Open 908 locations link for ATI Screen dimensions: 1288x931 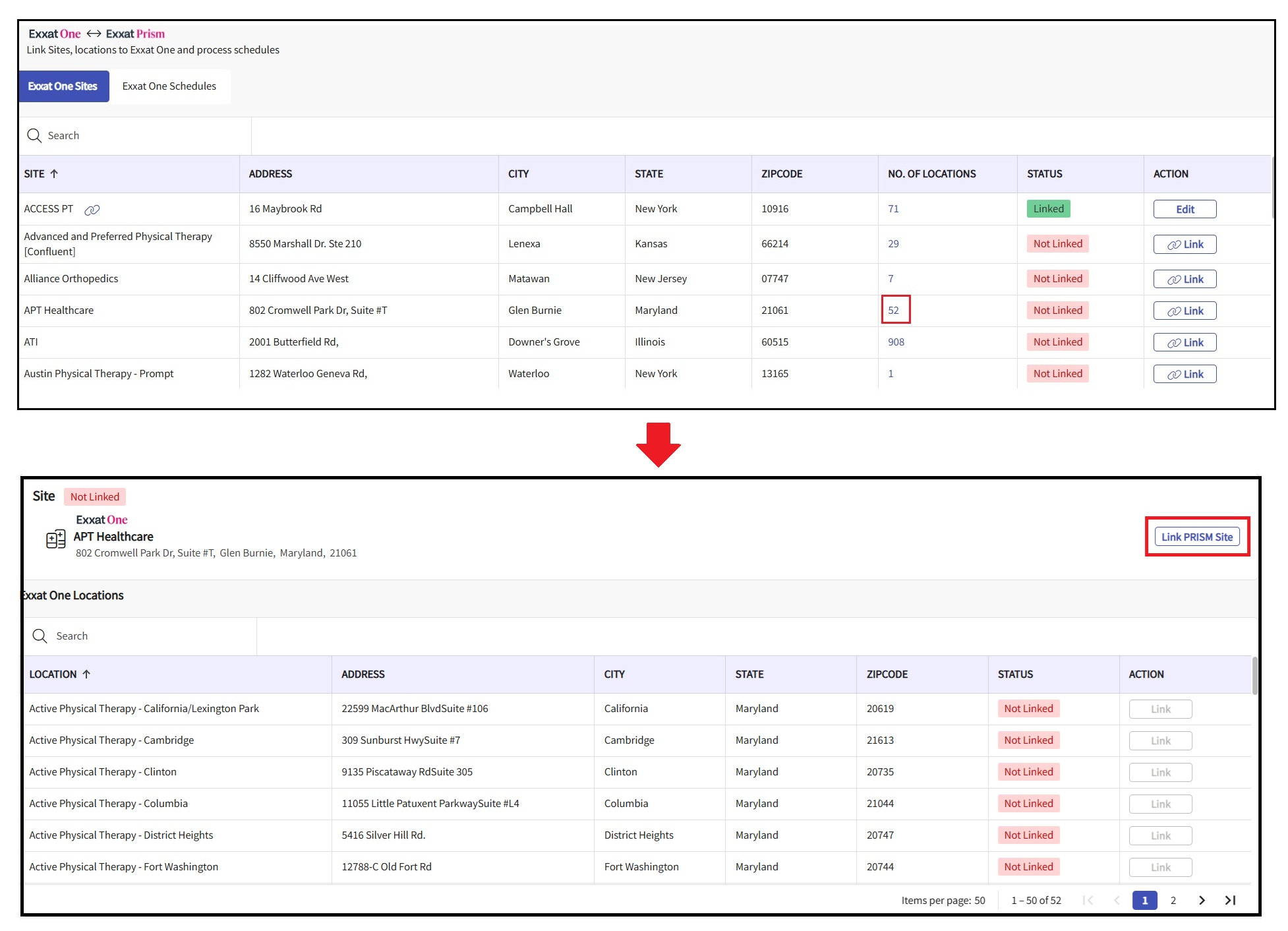click(x=896, y=342)
